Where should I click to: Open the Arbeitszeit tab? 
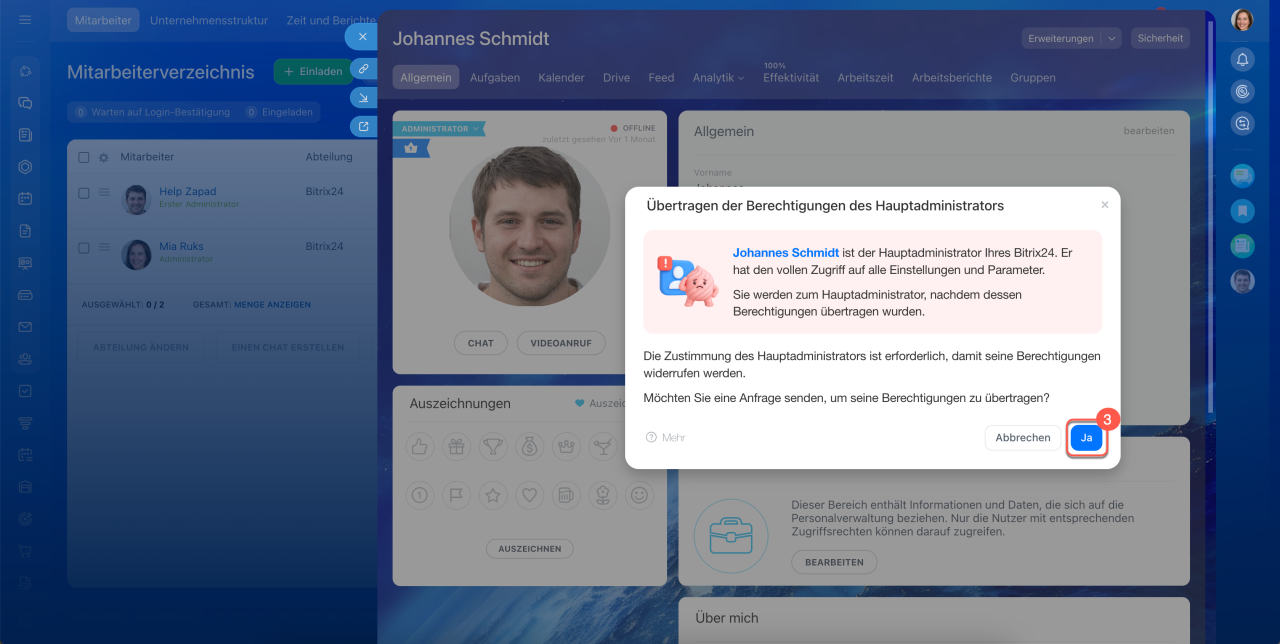click(865, 77)
